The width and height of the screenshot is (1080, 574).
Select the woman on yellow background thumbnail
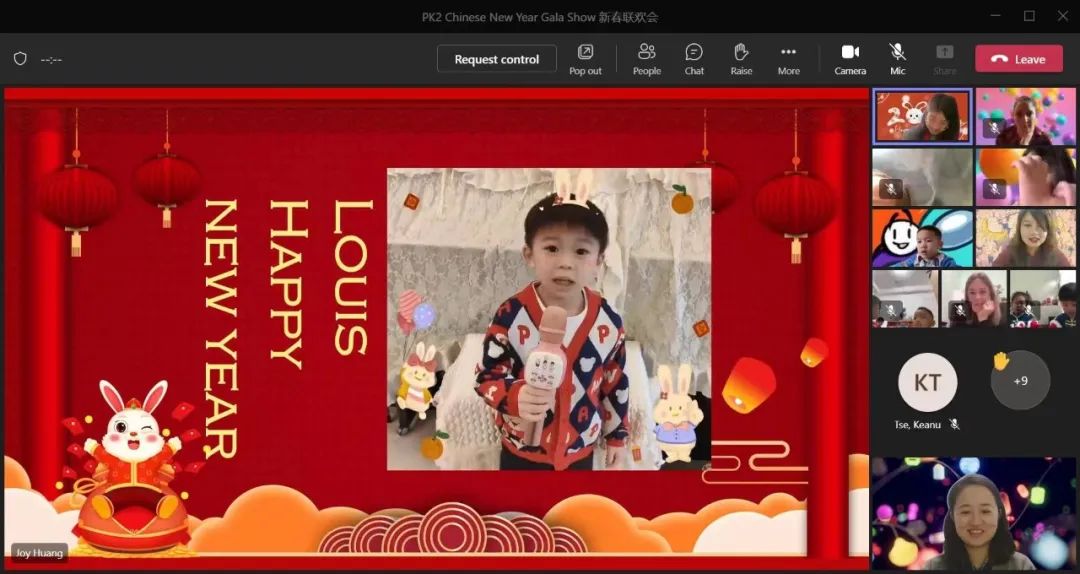point(1025,238)
